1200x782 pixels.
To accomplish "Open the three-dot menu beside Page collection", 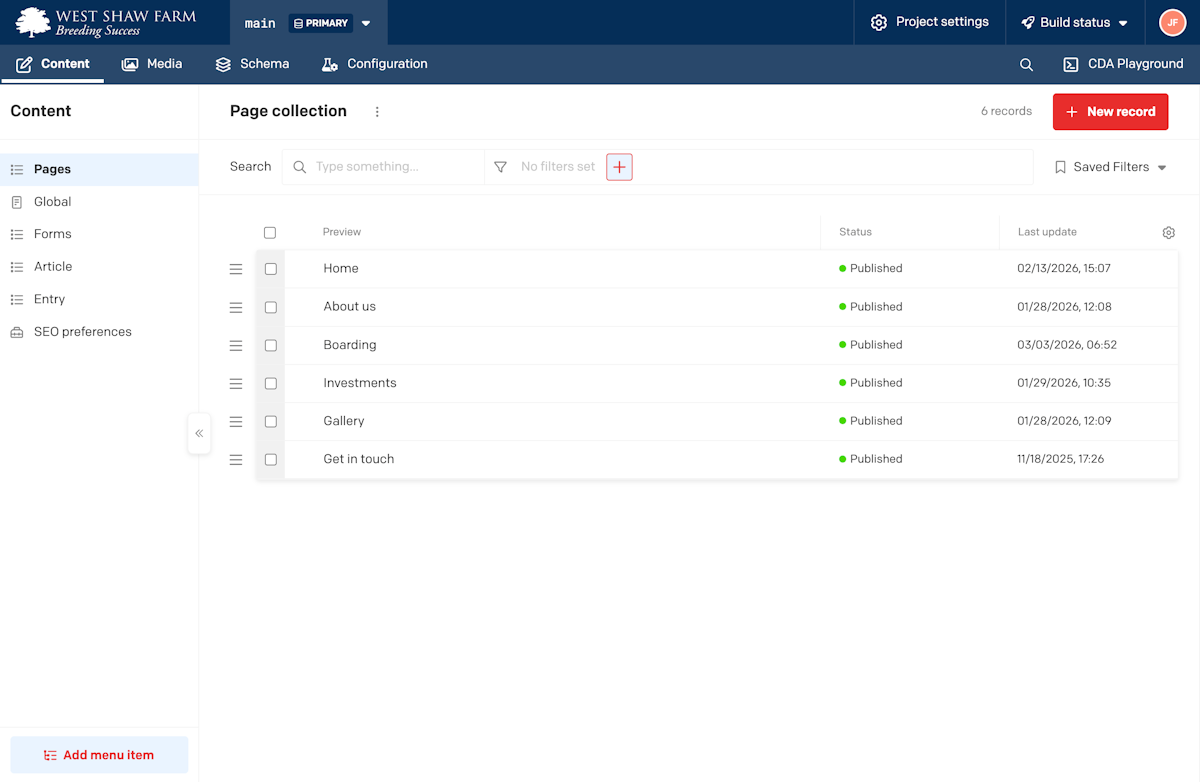I will pos(377,112).
